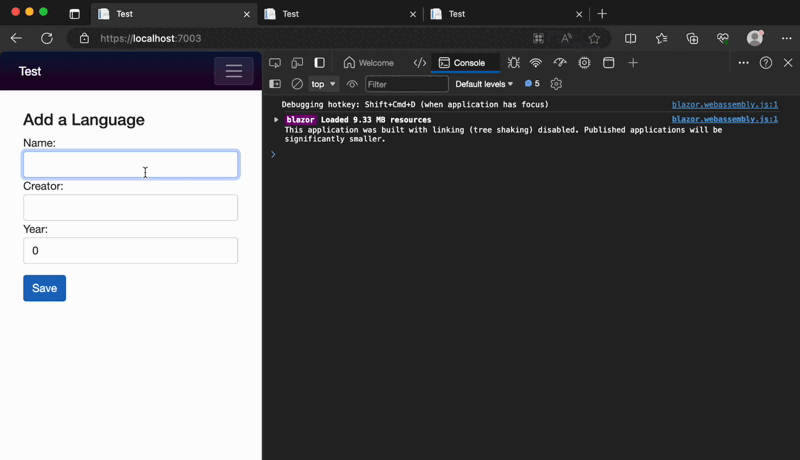Image resolution: width=800 pixels, height=460 pixels.
Task: Focus the Creator input field
Action: click(x=130, y=207)
